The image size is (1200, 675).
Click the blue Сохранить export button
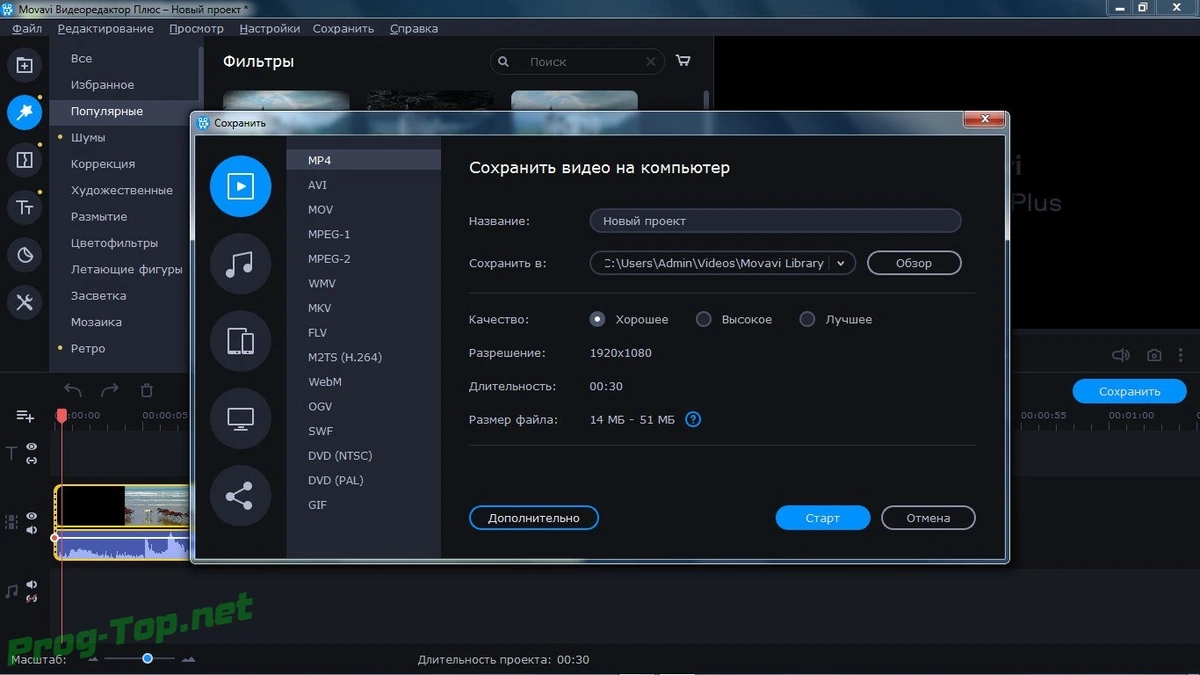(x=1130, y=391)
